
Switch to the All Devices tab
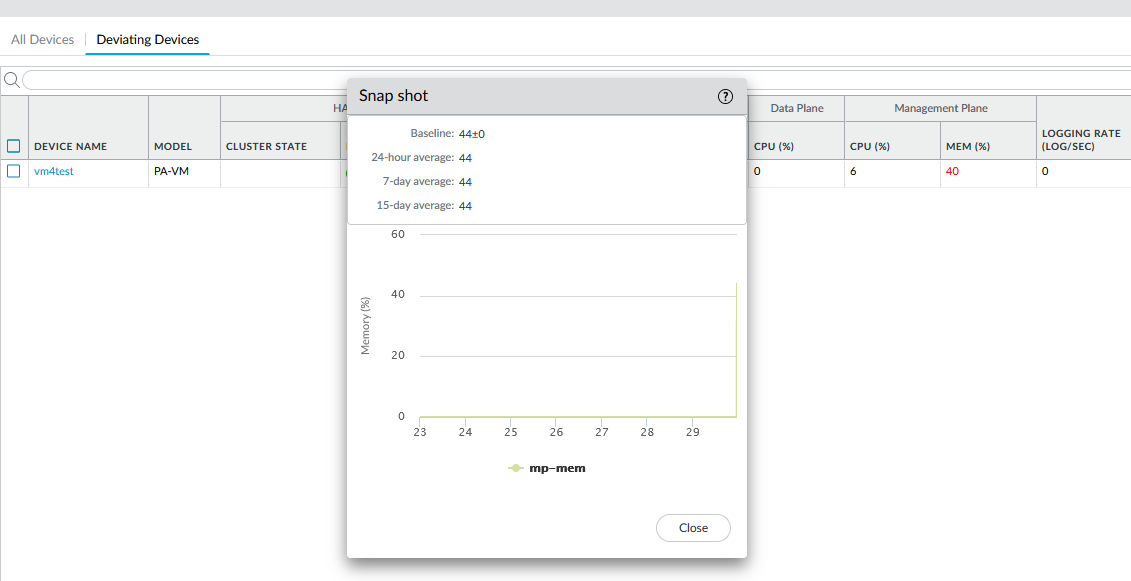click(x=42, y=40)
